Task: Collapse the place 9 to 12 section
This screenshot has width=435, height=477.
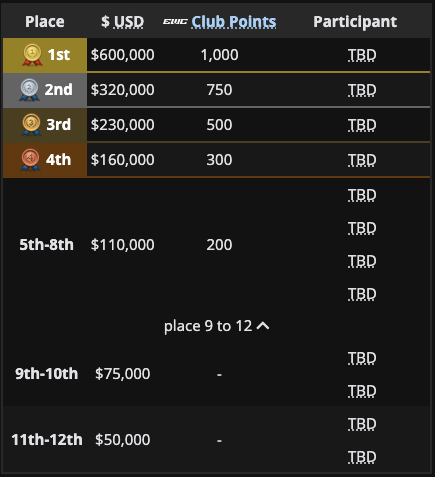Action: click(x=217, y=326)
